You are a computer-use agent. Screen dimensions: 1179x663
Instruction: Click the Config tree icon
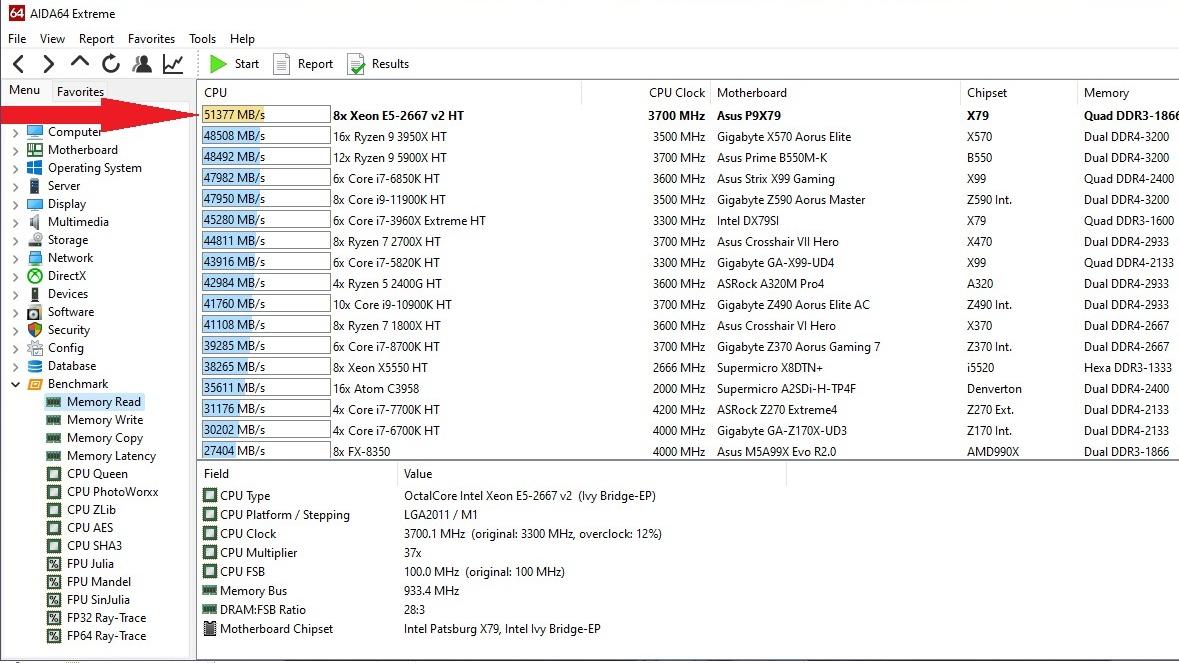click(x=35, y=348)
